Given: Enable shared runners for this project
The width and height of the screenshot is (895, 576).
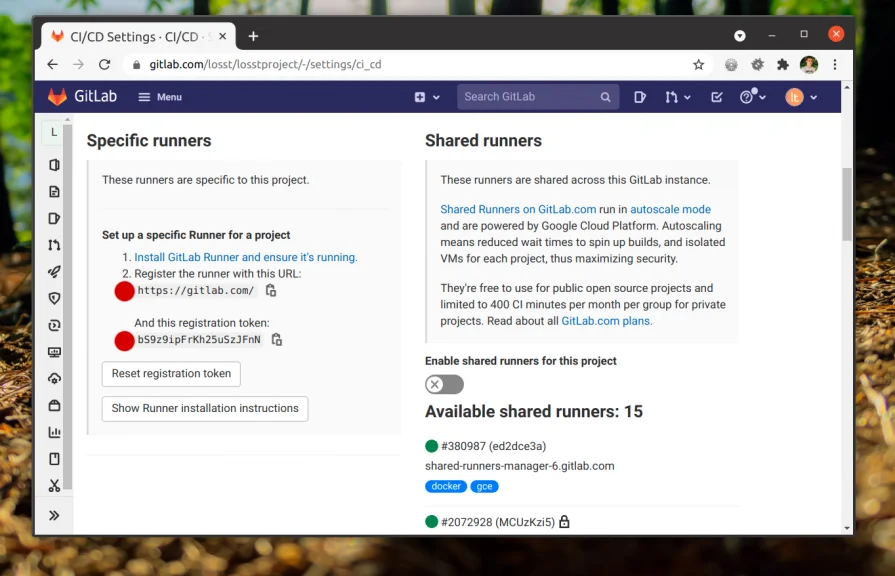Looking at the screenshot, I should coord(443,384).
